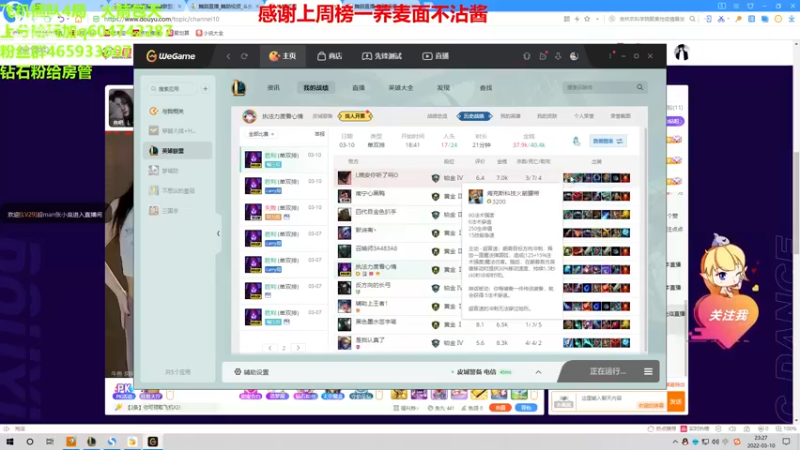Image resolution: width=800 pixels, height=450 pixels.
Task: Click the search magnifier icon
Action: 640,88
